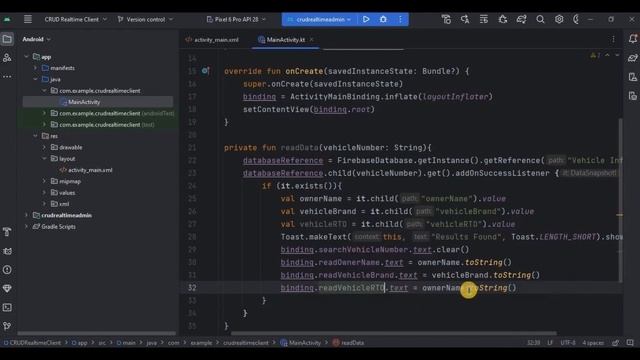Open CRUD Realtime Client project dropdown
Image resolution: width=640 pixels, height=360 pixels.
point(76,19)
